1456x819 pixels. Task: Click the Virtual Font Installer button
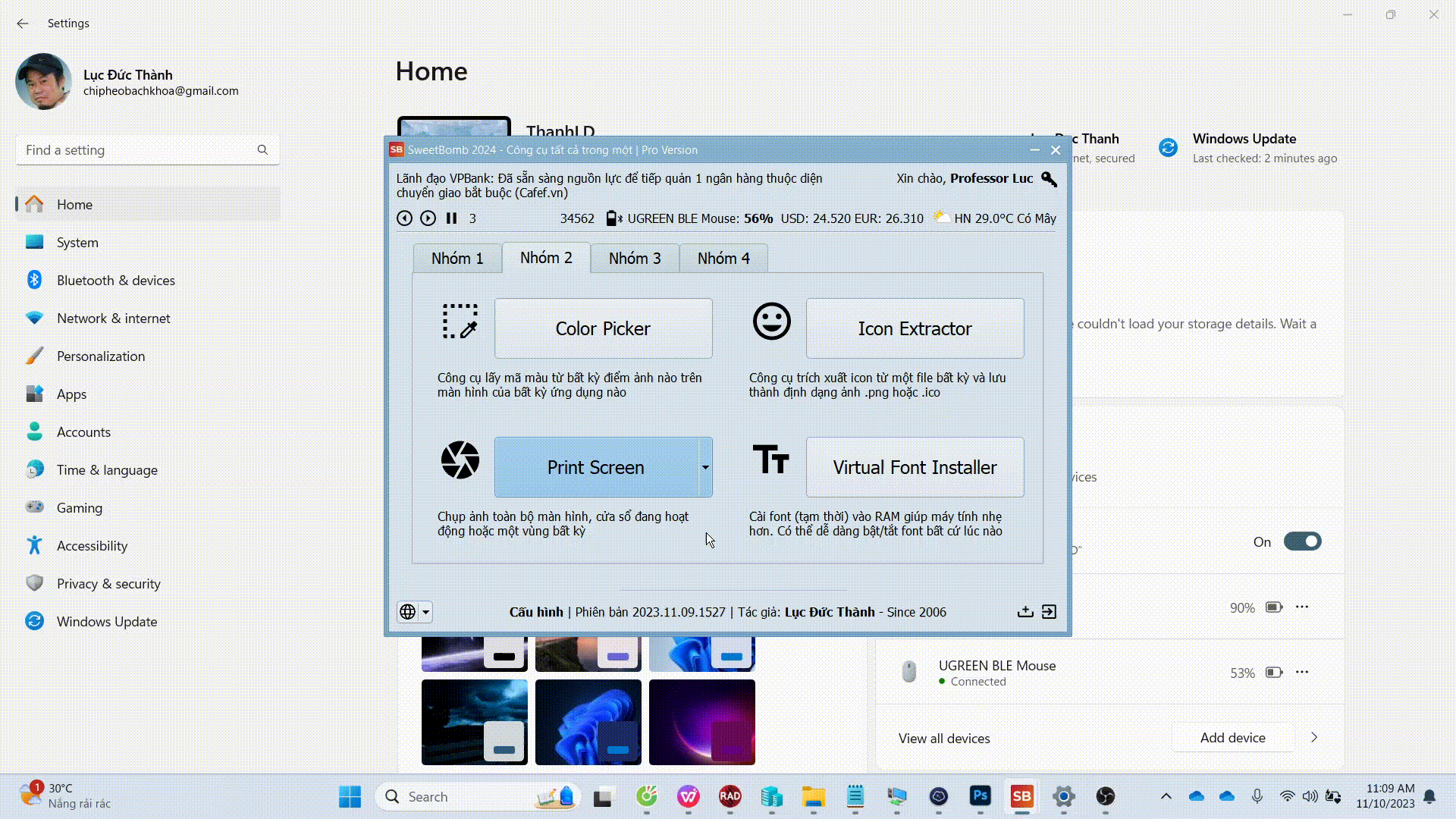(x=915, y=467)
